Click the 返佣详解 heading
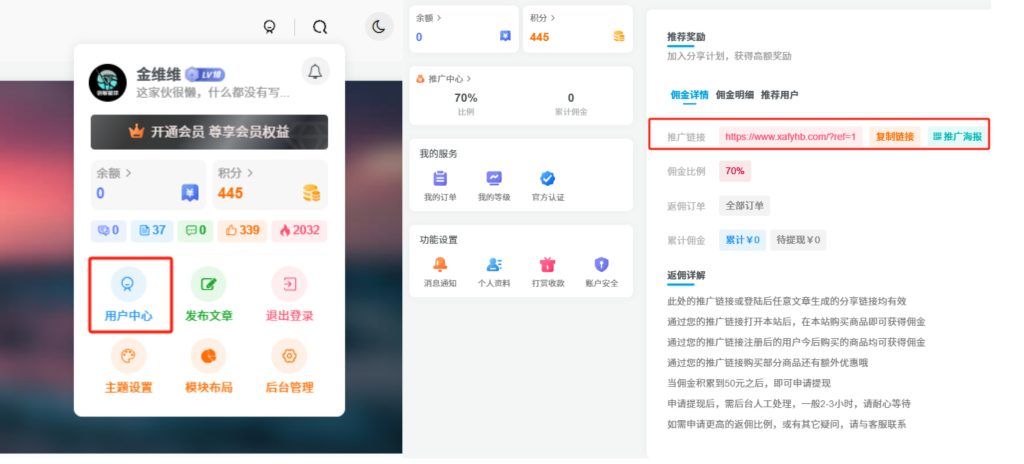Screen dimensions: 1024x464 click(x=686, y=276)
